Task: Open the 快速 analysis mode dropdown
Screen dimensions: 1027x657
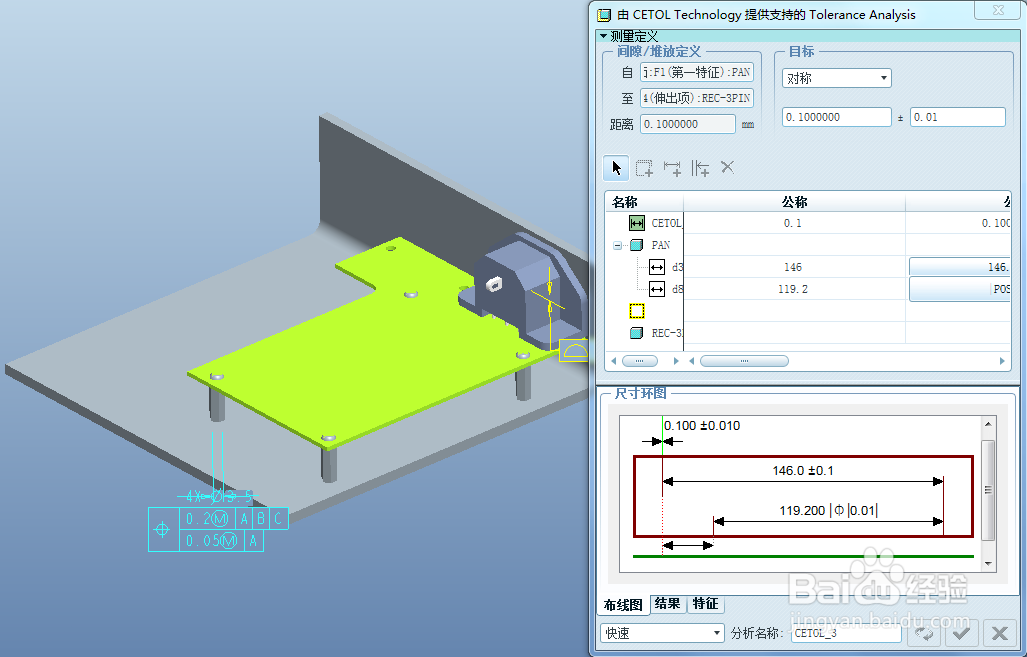Action: click(662, 633)
